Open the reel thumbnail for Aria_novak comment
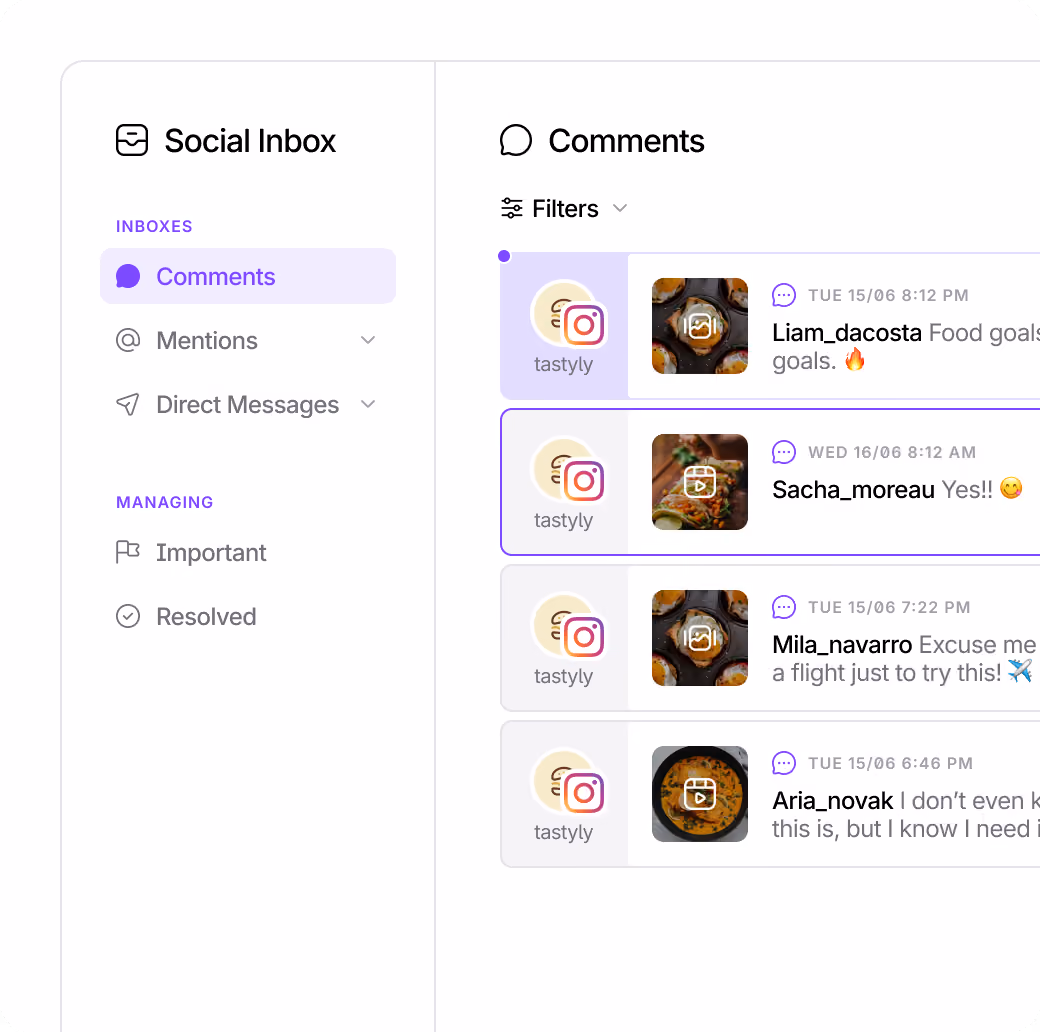This screenshot has height=1032, width=1040. 700,794
